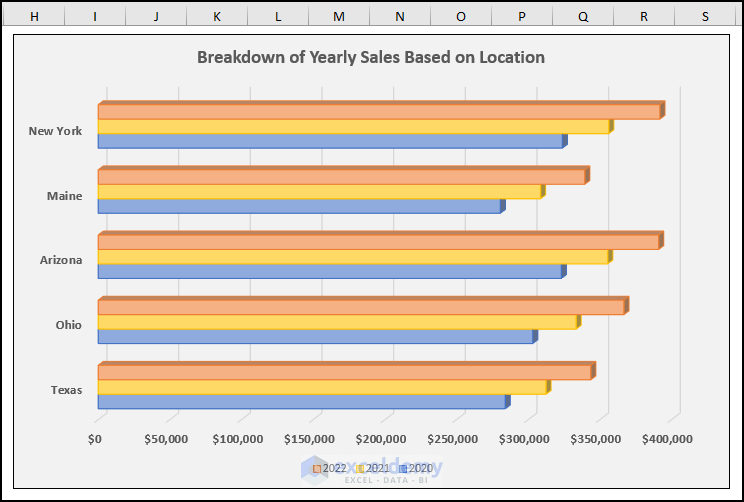Image resolution: width=744 pixels, height=502 pixels.
Task: Select column O header
Action: (x=461, y=16)
